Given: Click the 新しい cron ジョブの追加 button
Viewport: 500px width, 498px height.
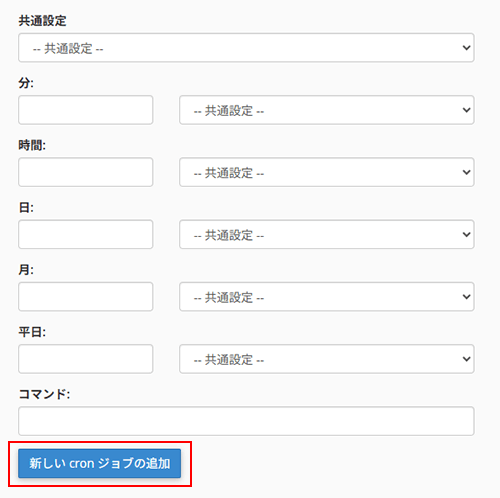Looking at the screenshot, I should (100, 463).
